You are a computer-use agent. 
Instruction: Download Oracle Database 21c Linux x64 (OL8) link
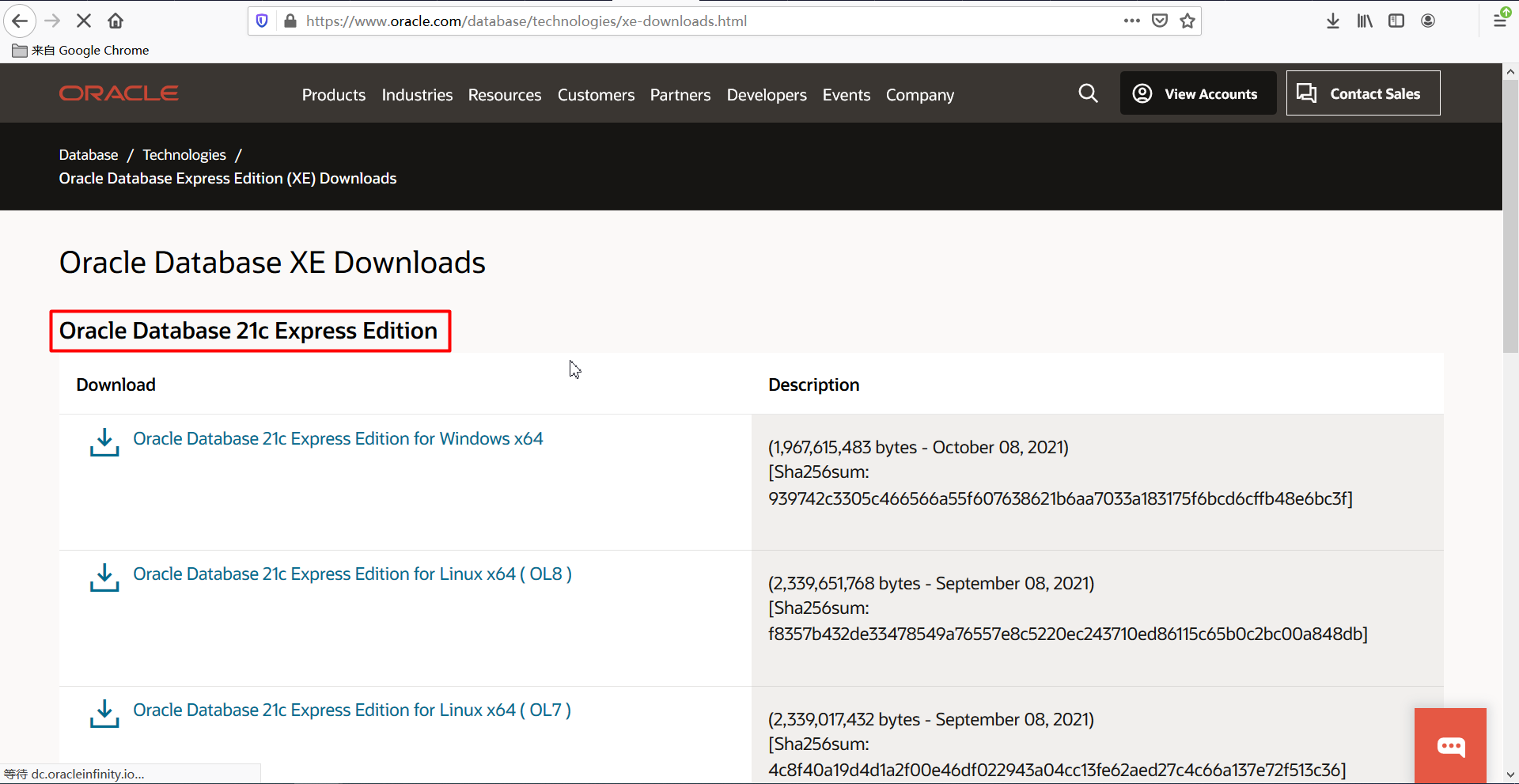[x=352, y=574]
